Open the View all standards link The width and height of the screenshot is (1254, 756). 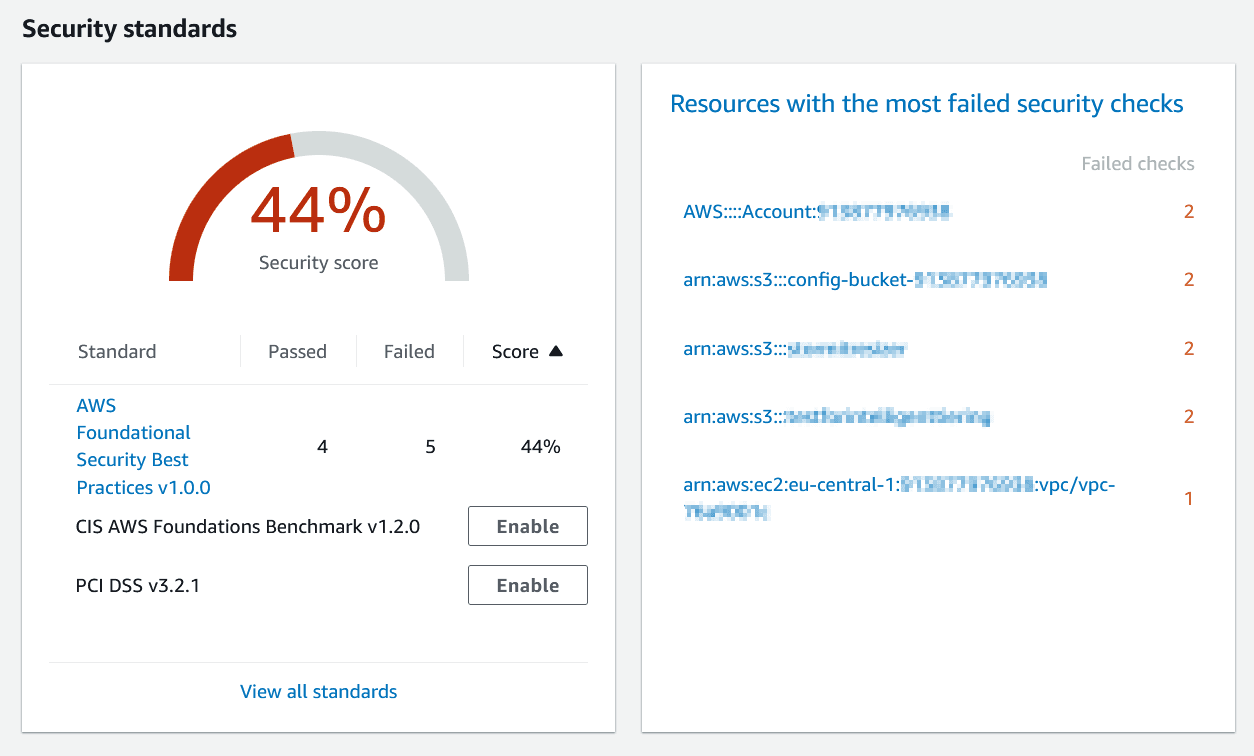pyautogui.click(x=319, y=691)
